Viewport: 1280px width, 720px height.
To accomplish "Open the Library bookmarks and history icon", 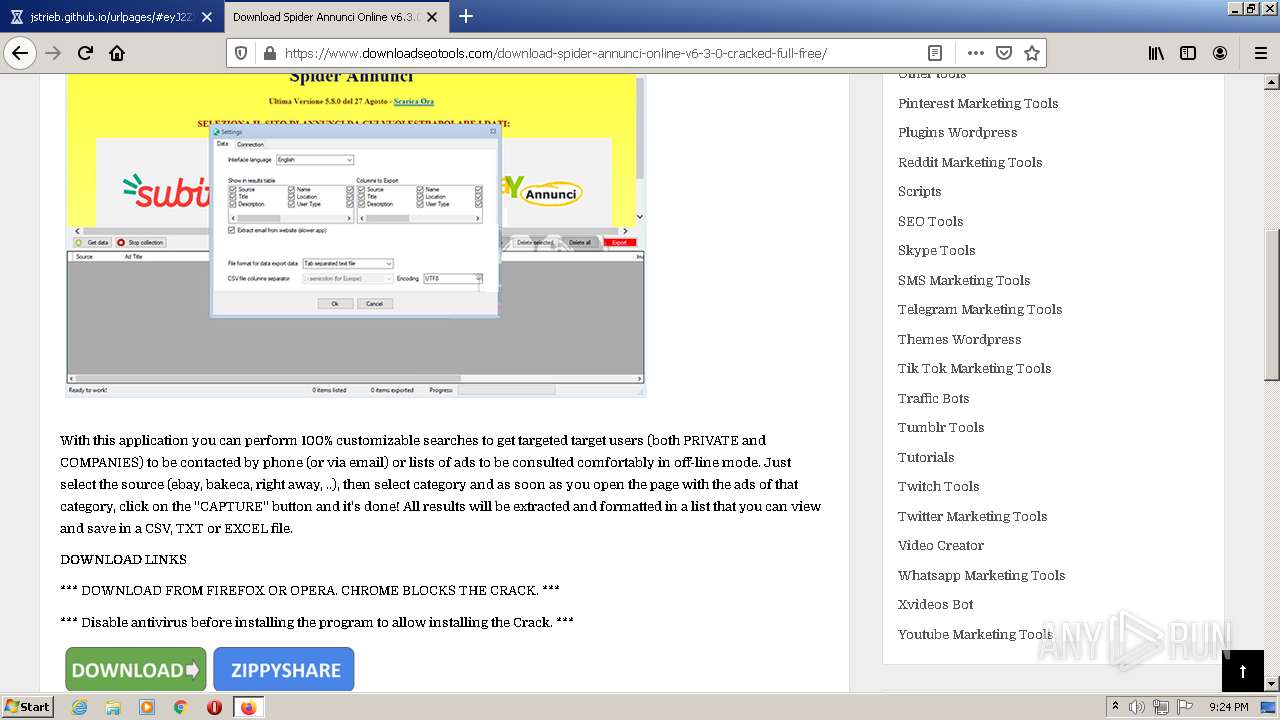I will point(1156,53).
